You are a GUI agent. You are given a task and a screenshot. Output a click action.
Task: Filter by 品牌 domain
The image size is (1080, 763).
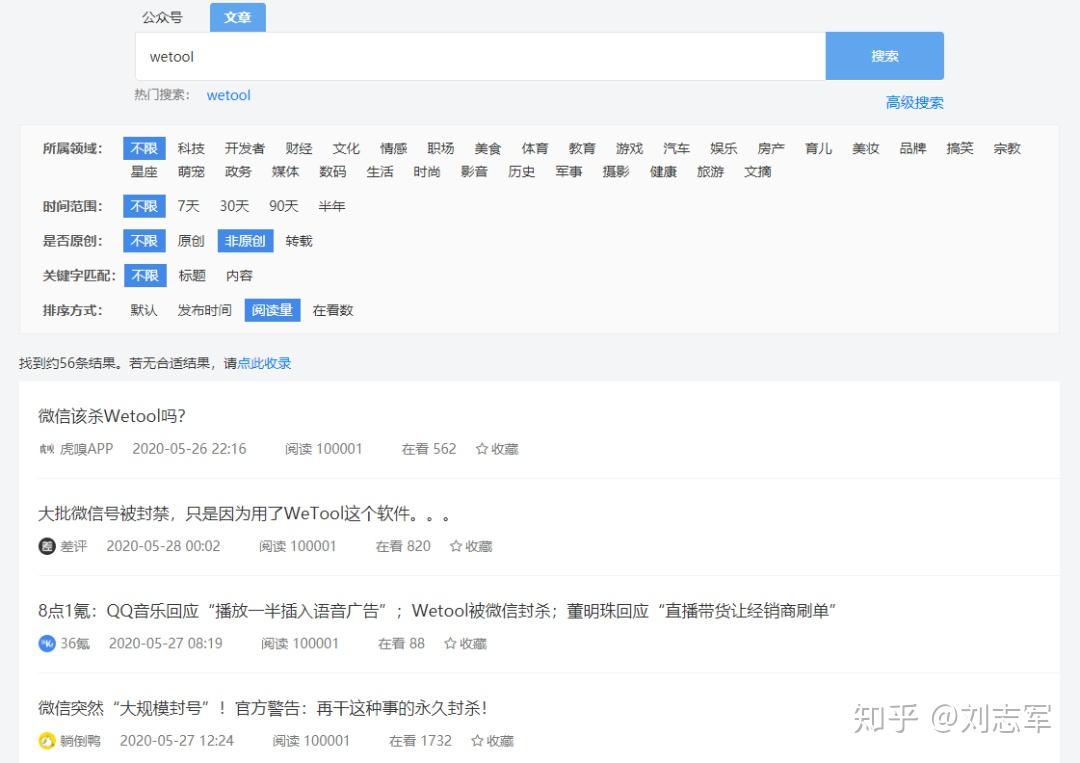913,148
